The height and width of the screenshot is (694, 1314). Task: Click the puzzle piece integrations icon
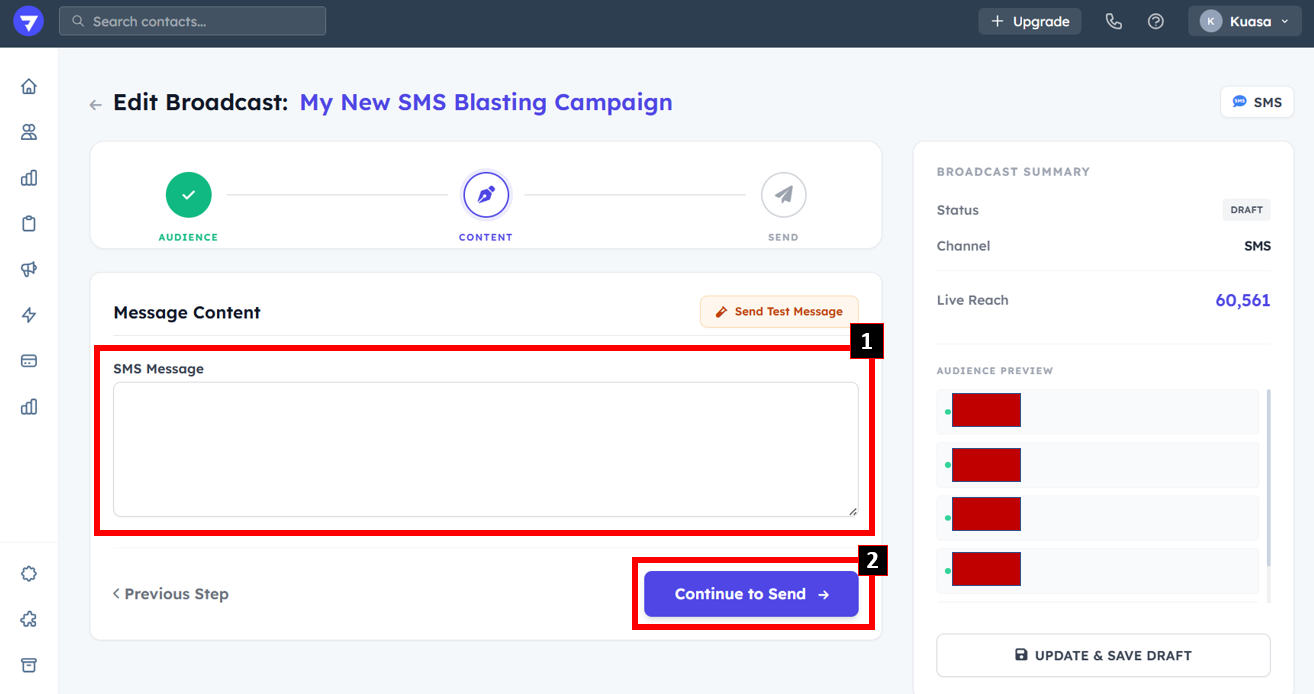[x=29, y=620]
